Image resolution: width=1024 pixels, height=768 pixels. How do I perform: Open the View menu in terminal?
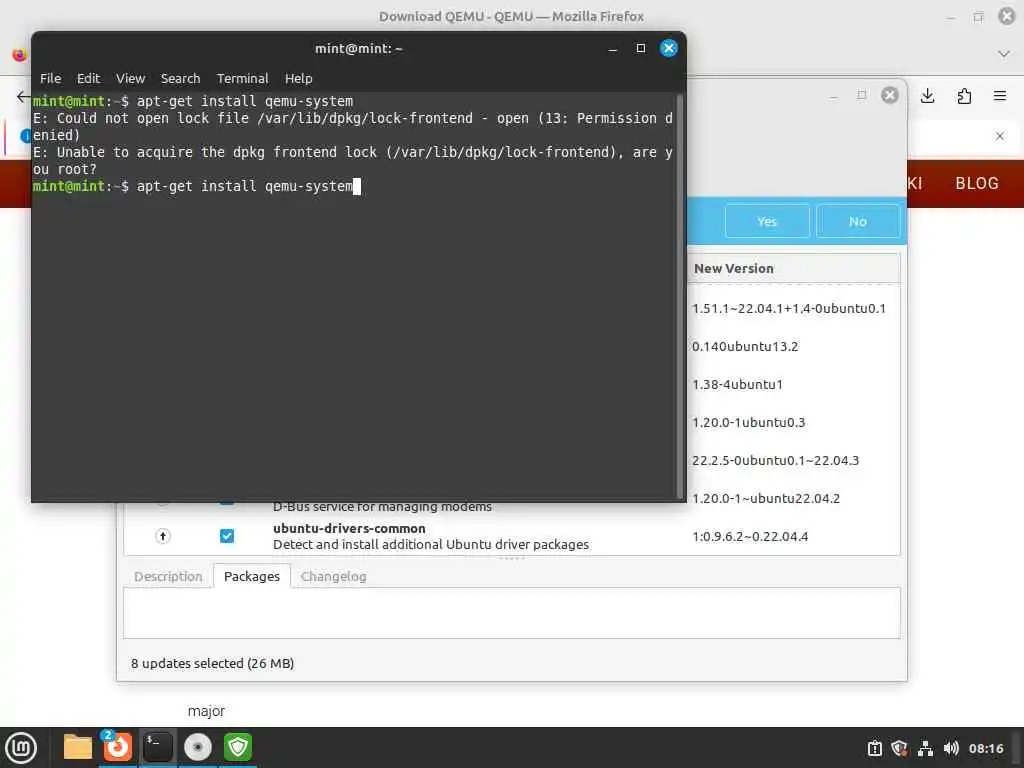[131, 78]
